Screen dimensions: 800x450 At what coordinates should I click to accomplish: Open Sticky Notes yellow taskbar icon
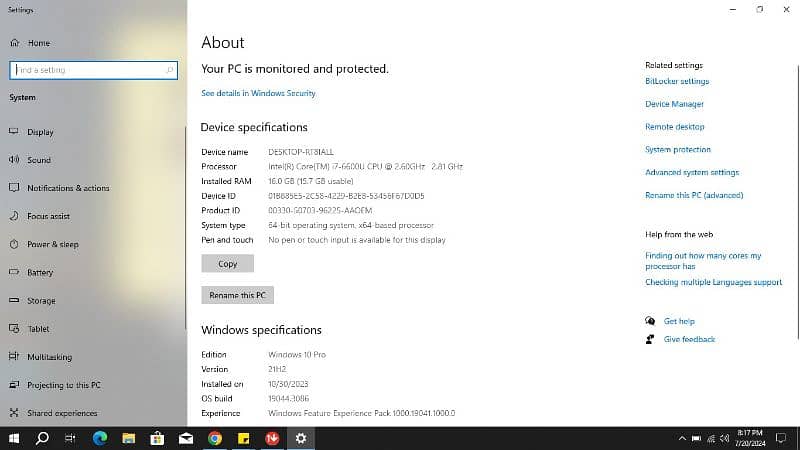pyautogui.click(x=244, y=438)
